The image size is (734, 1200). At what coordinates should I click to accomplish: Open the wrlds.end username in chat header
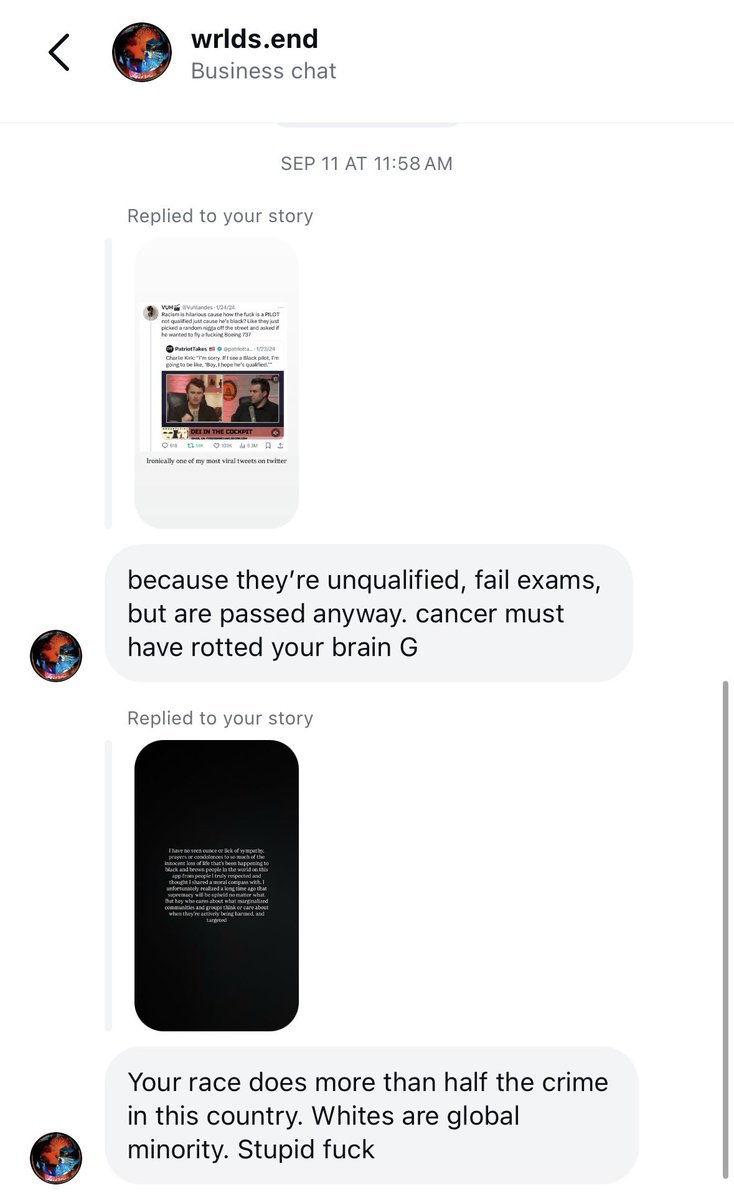254,38
